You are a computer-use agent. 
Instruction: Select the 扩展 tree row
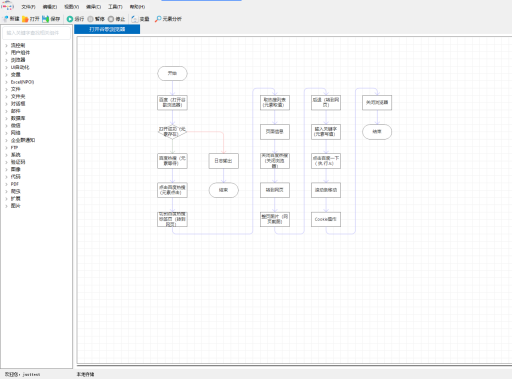pyautogui.click(x=15, y=198)
